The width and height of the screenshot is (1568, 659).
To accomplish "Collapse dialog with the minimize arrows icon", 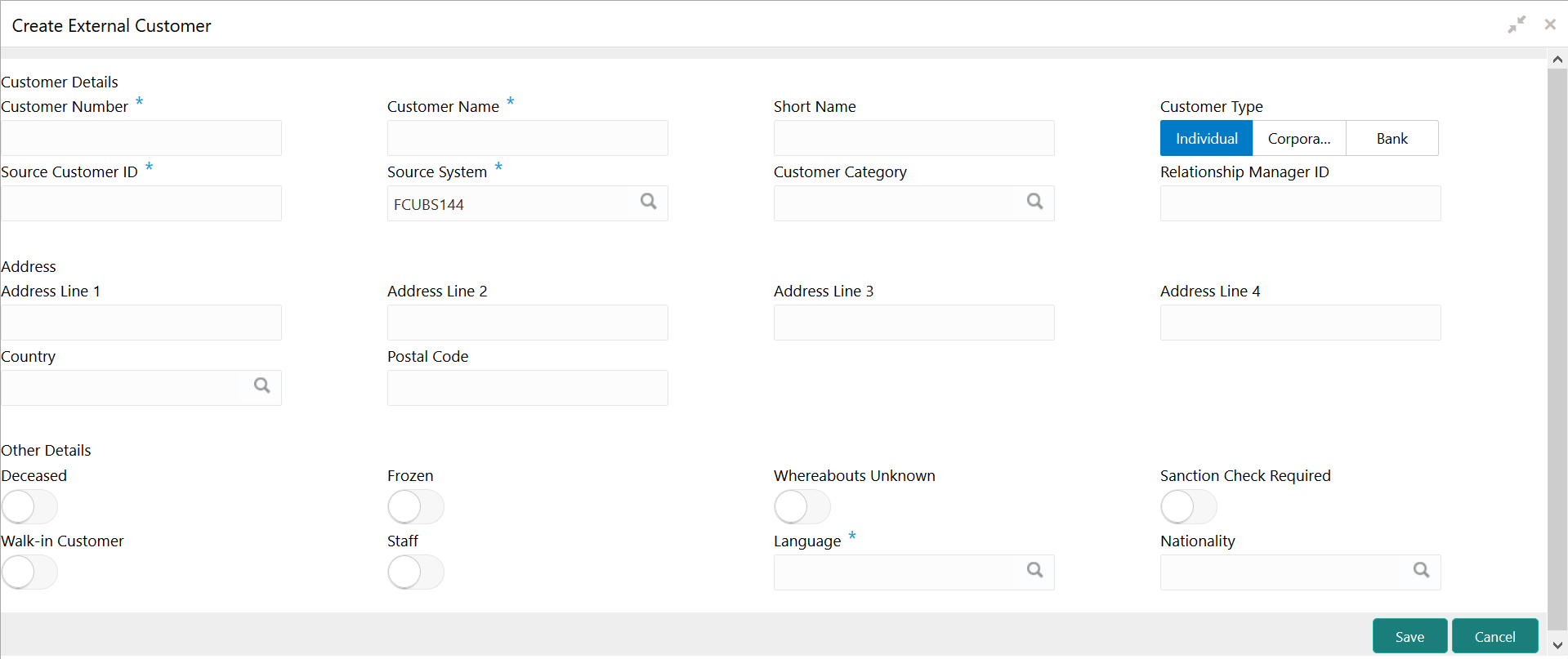I will tap(1517, 24).
